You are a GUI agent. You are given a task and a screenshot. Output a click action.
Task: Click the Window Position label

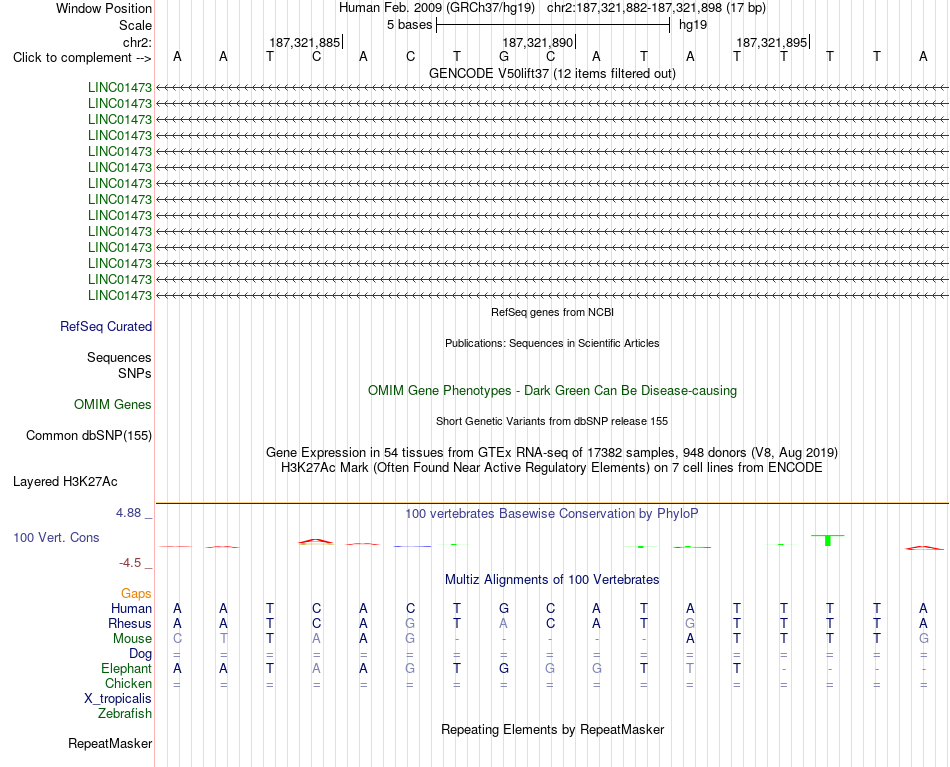[x=104, y=8]
